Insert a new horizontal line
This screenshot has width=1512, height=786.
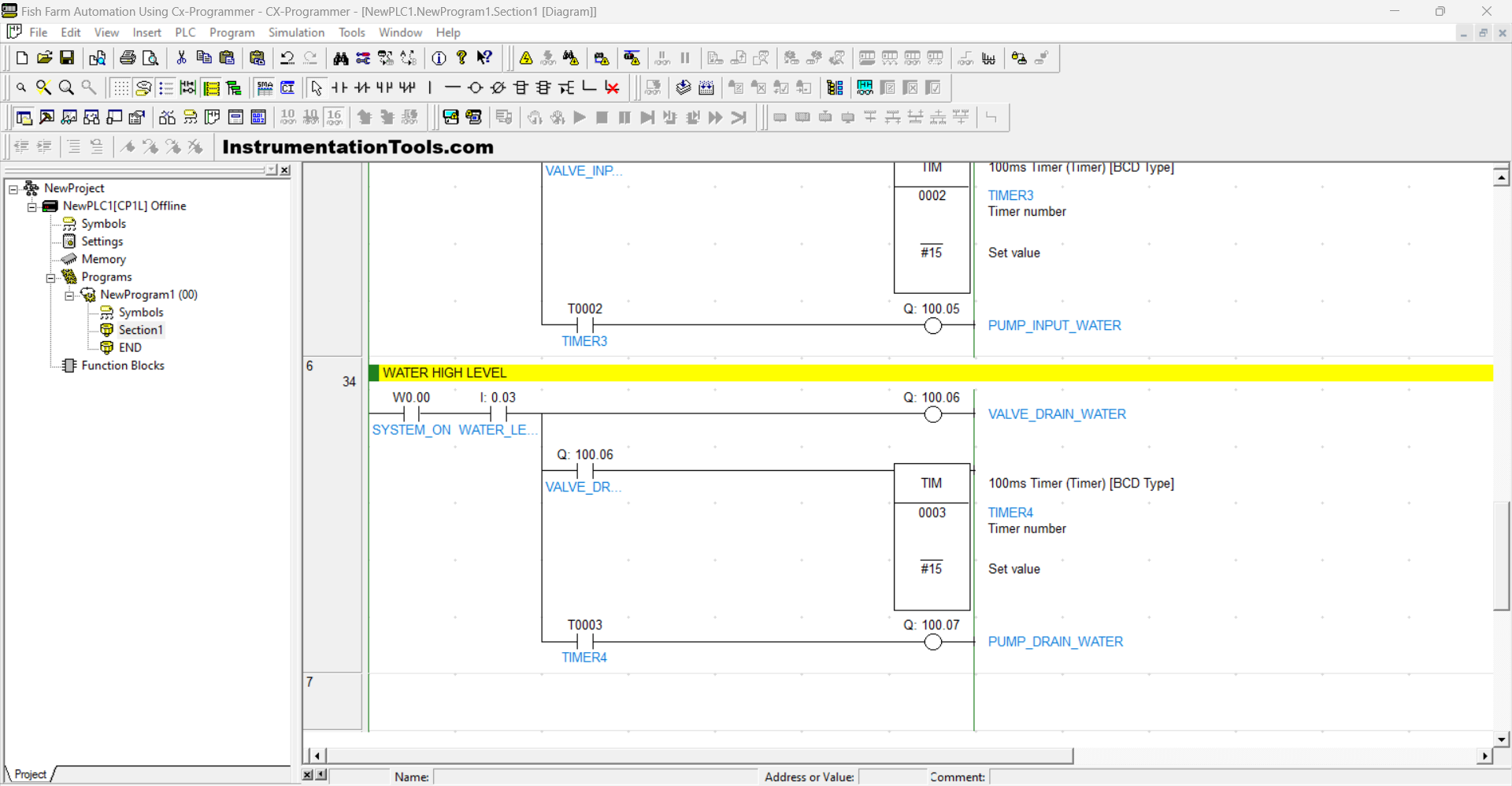tap(453, 87)
